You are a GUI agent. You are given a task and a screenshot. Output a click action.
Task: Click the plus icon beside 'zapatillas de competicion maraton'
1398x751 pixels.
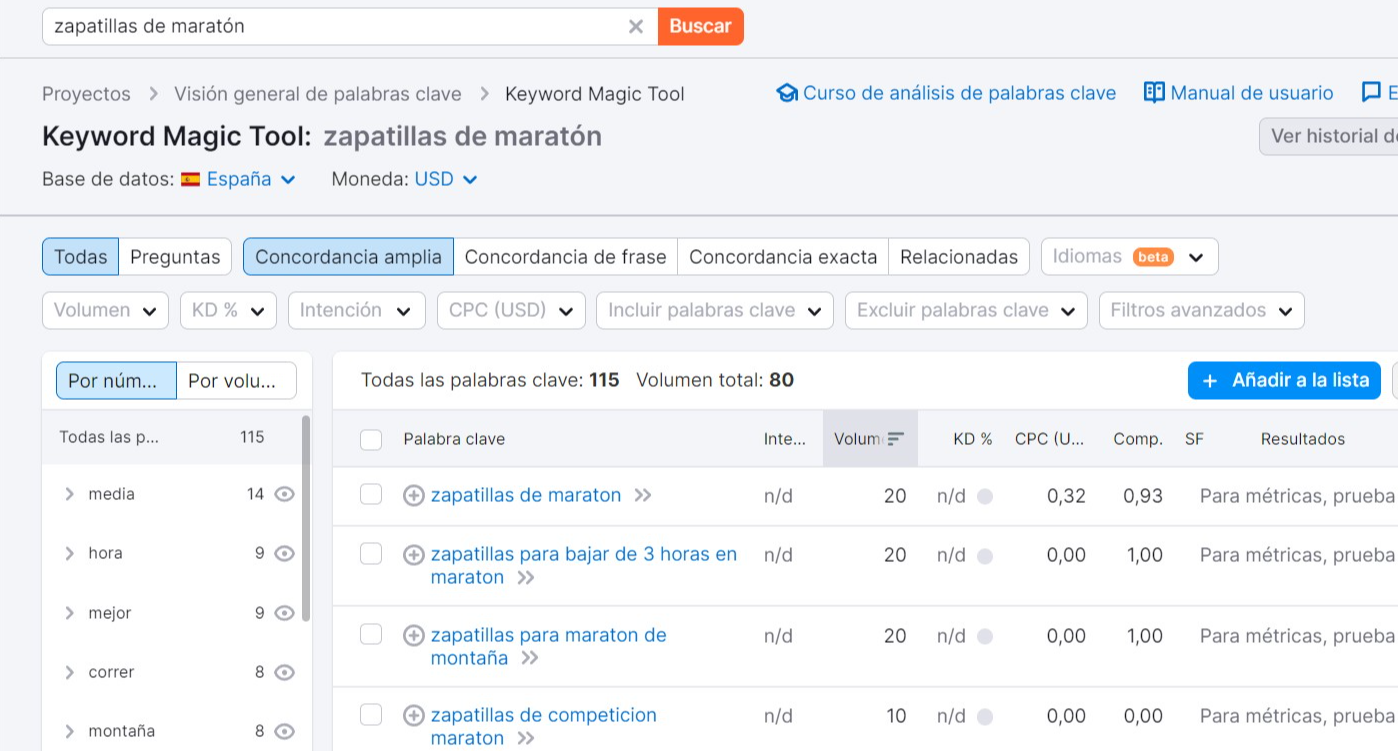pos(413,715)
